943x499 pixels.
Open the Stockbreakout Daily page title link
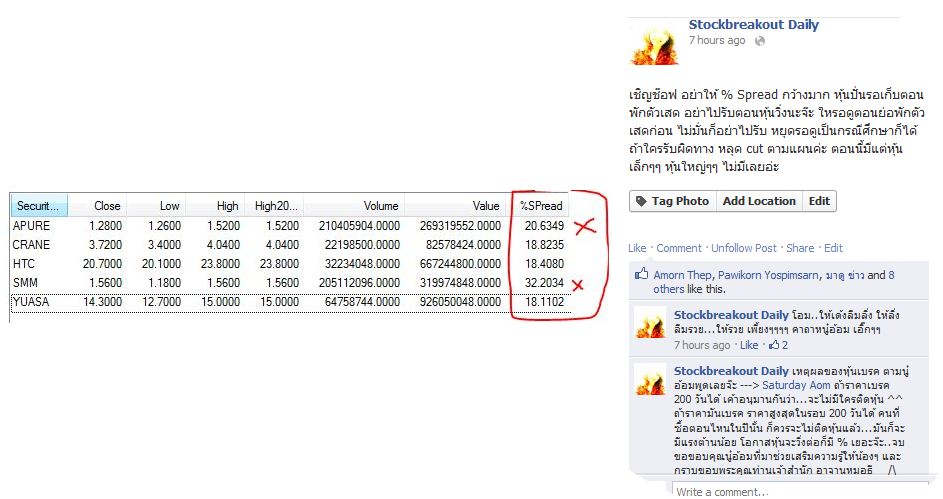[x=753, y=25]
